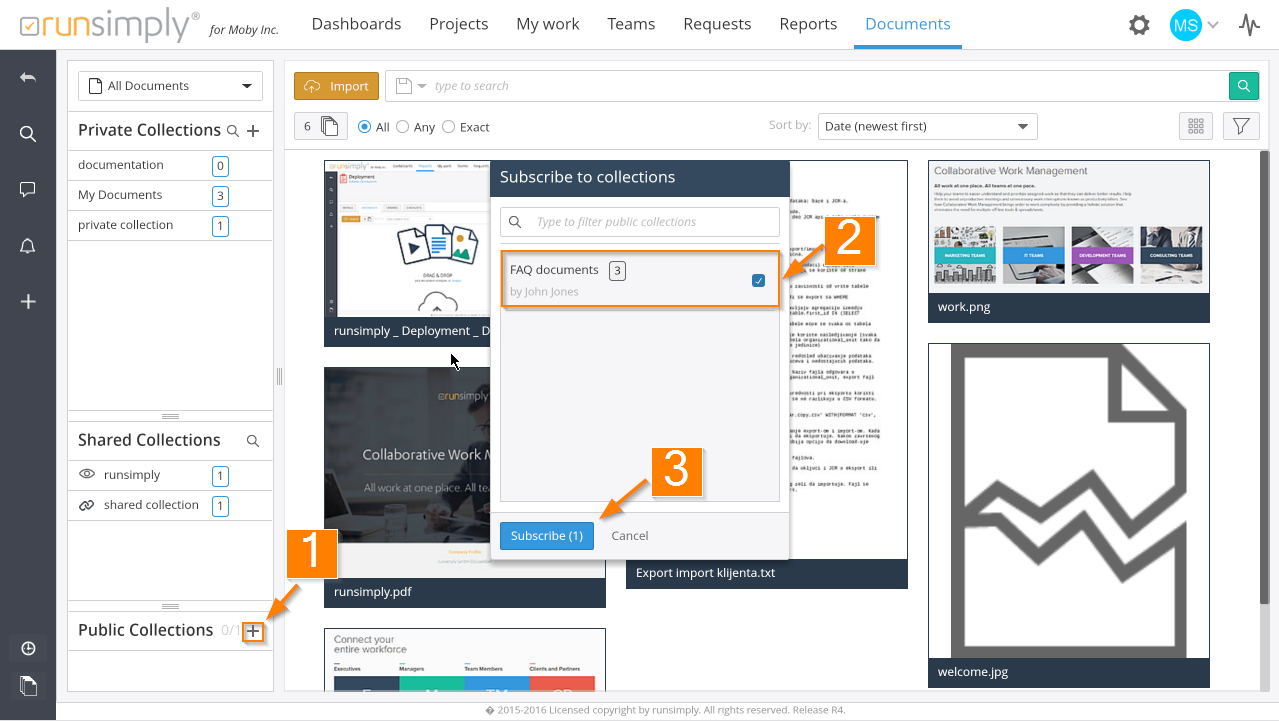The height and width of the screenshot is (721, 1279).
Task: Cancel the subscribe dialog
Action: coord(630,536)
